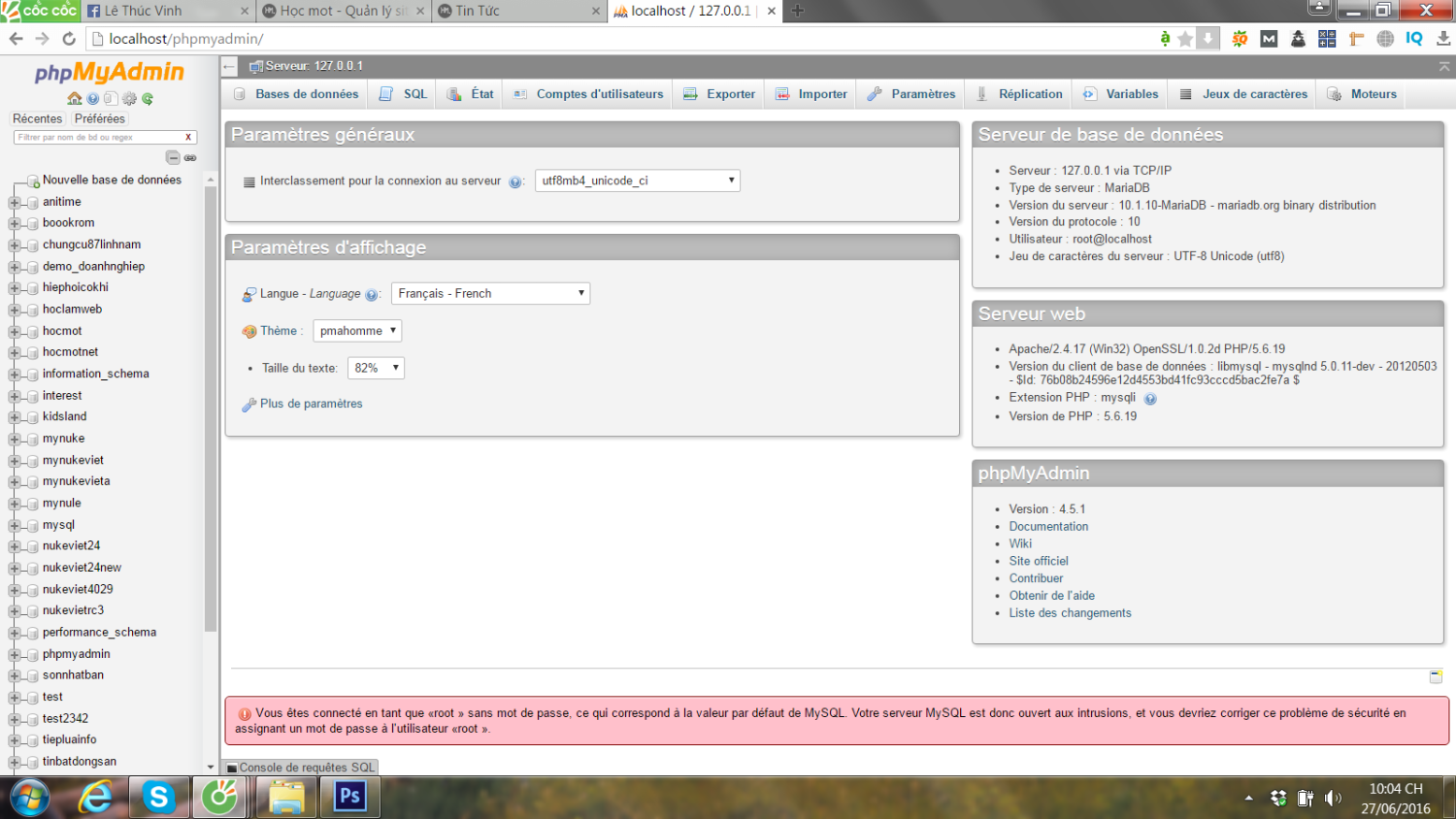Click help icon next to Interclassement connexion
Screen dimensions: 1456x819
point(515,181)
